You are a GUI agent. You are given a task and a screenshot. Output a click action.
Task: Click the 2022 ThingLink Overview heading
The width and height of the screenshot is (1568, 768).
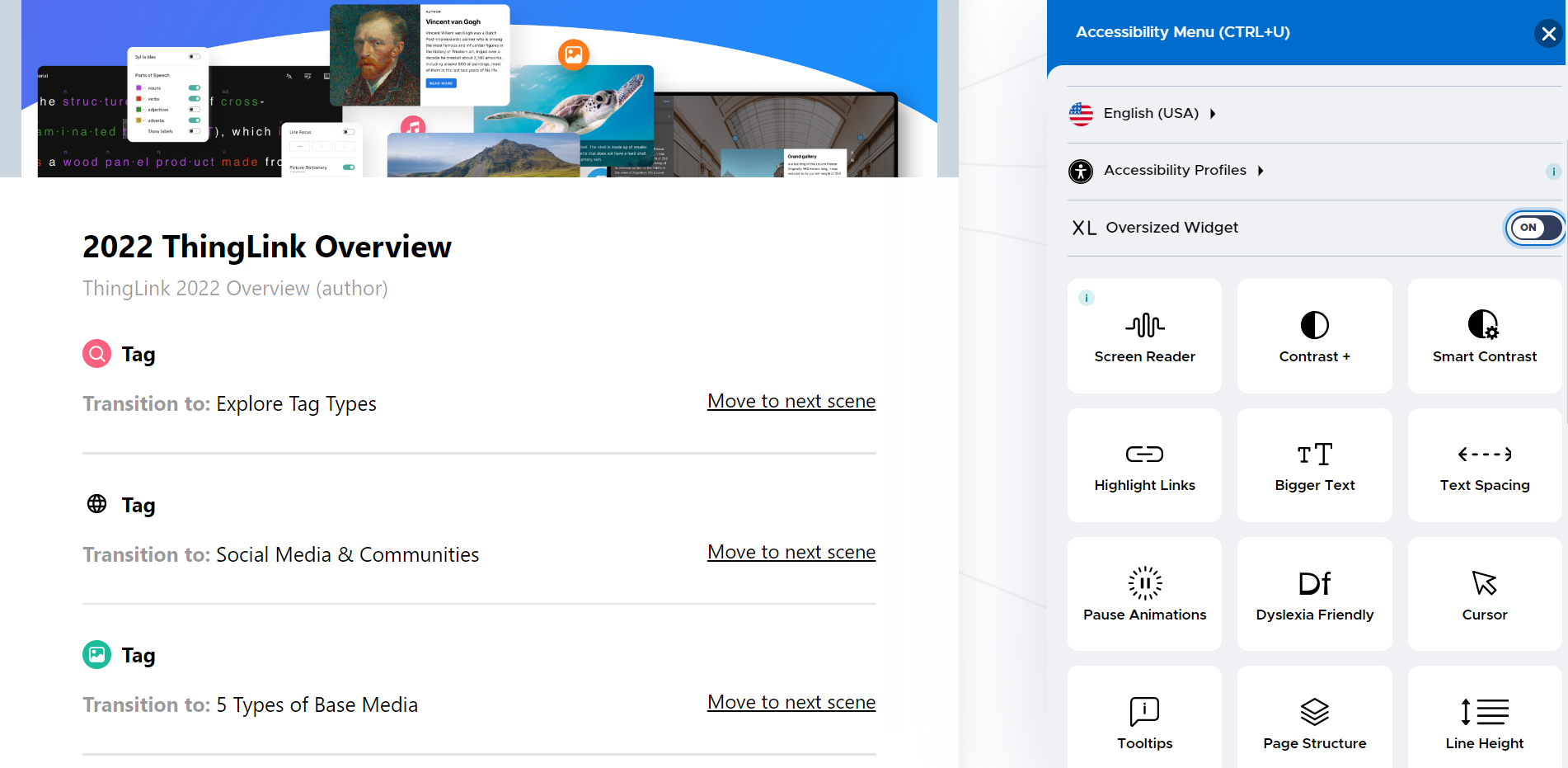point(267,247)
